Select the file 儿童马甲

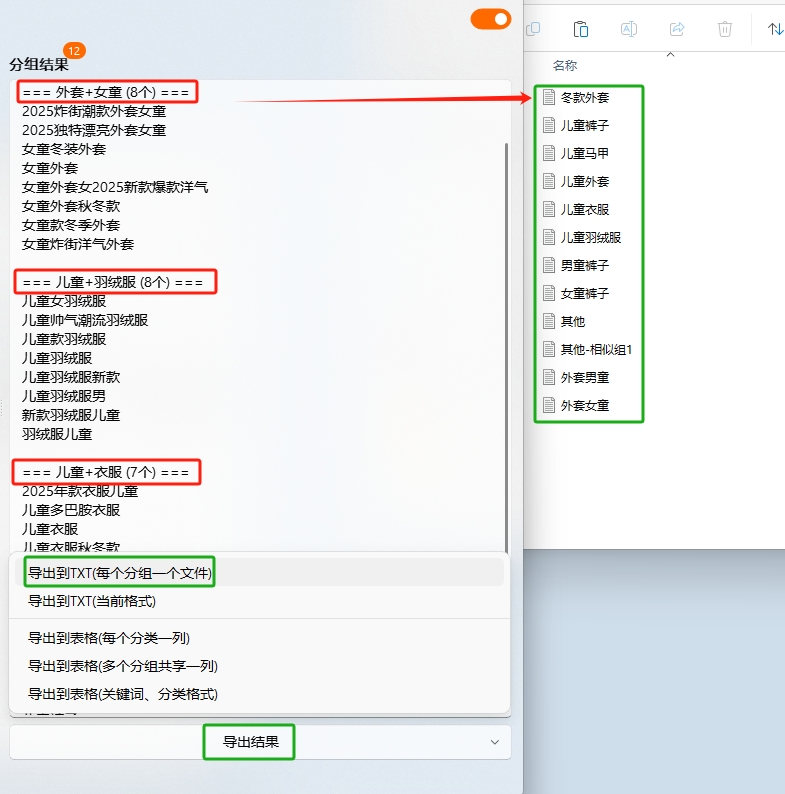585,153
